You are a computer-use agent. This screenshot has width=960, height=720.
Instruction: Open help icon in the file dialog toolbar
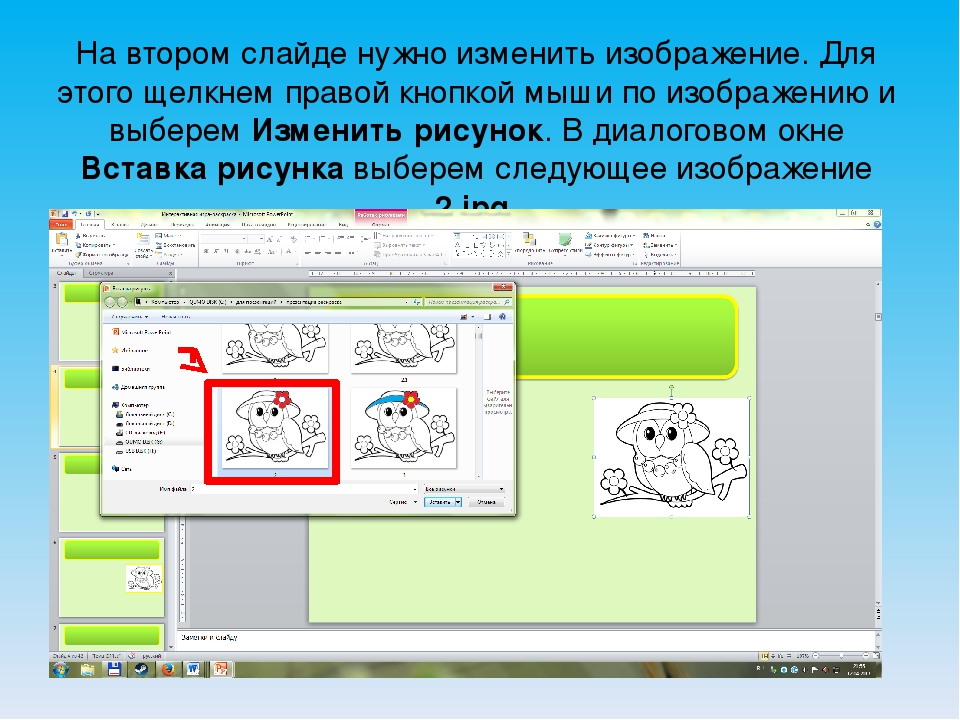pyautogui.click(x=503, y=317)
